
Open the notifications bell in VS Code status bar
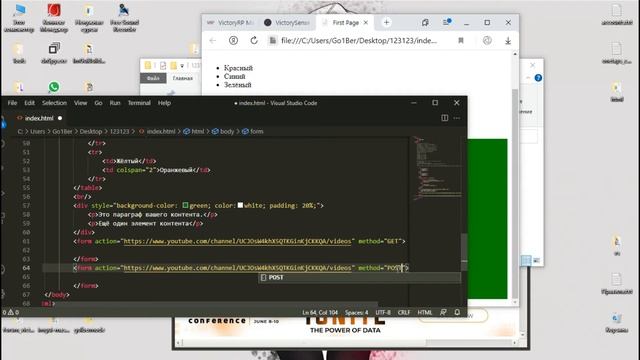(457, 312)
